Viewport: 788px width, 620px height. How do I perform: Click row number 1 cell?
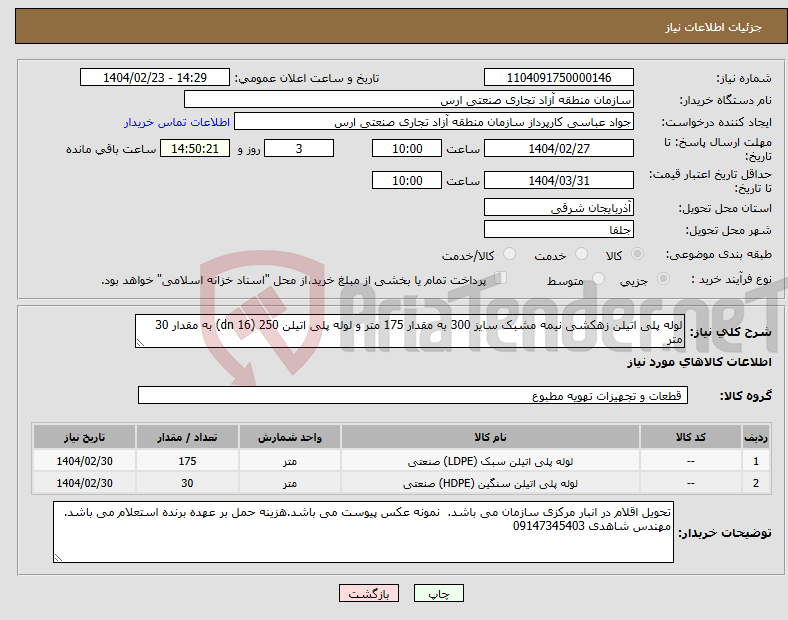click(756, 461)
